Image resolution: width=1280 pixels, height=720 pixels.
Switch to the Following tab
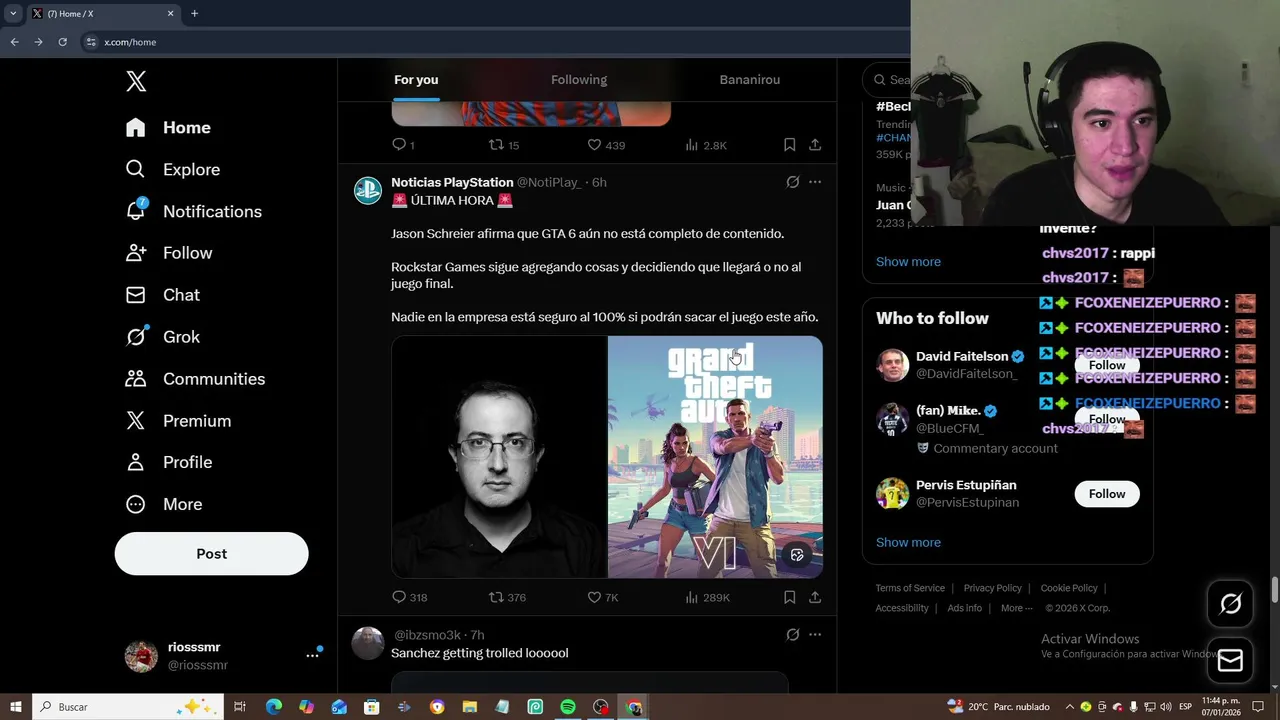(x=579, y=80)
